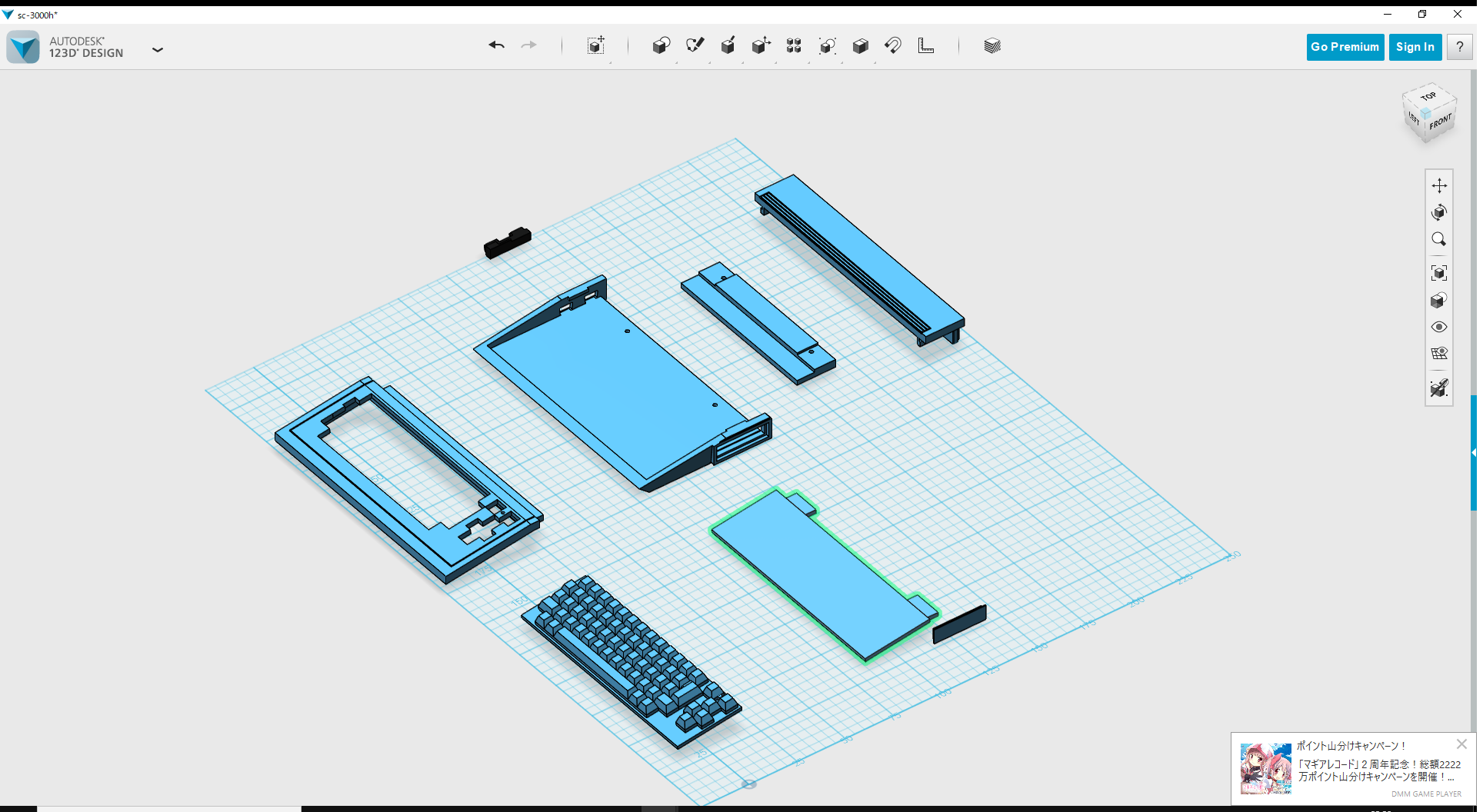Select the Measure ruler tool

926,45
